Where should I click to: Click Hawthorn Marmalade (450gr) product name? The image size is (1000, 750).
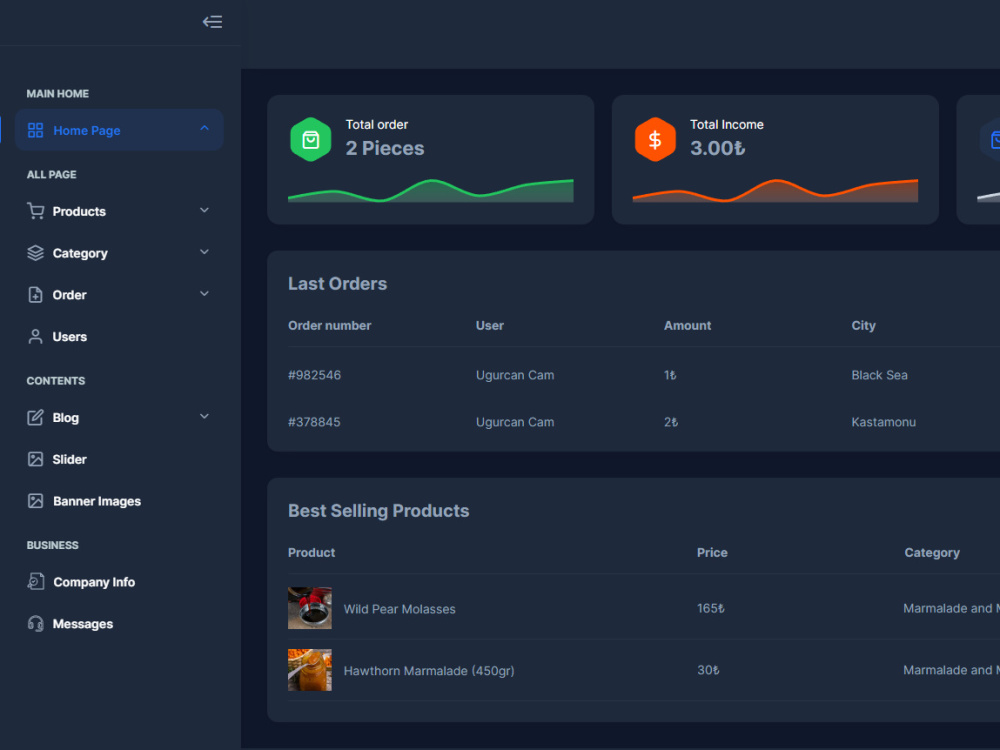pos(429,671)
